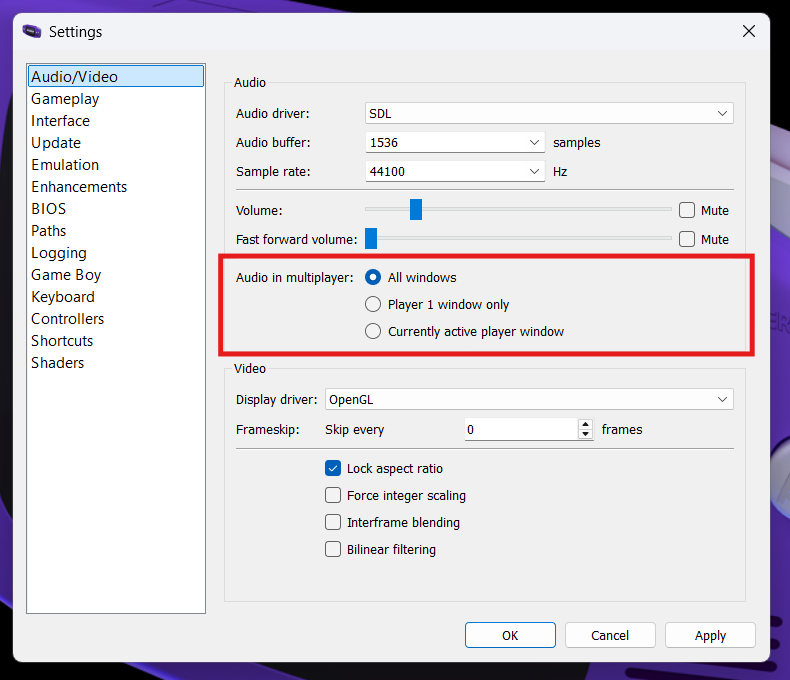Viewport: 790px width, 680px height.
Task: Click the Fast forward volume slider handle
Action: click(x=371, y=239)
